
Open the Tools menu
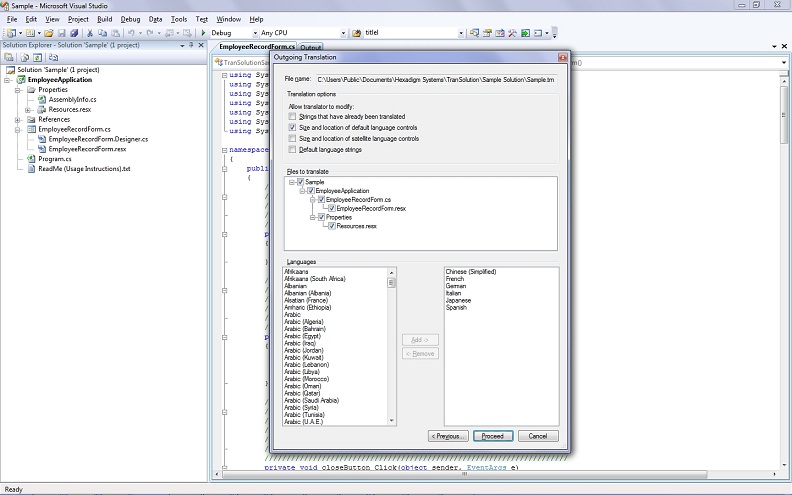[x=179, y=19]
